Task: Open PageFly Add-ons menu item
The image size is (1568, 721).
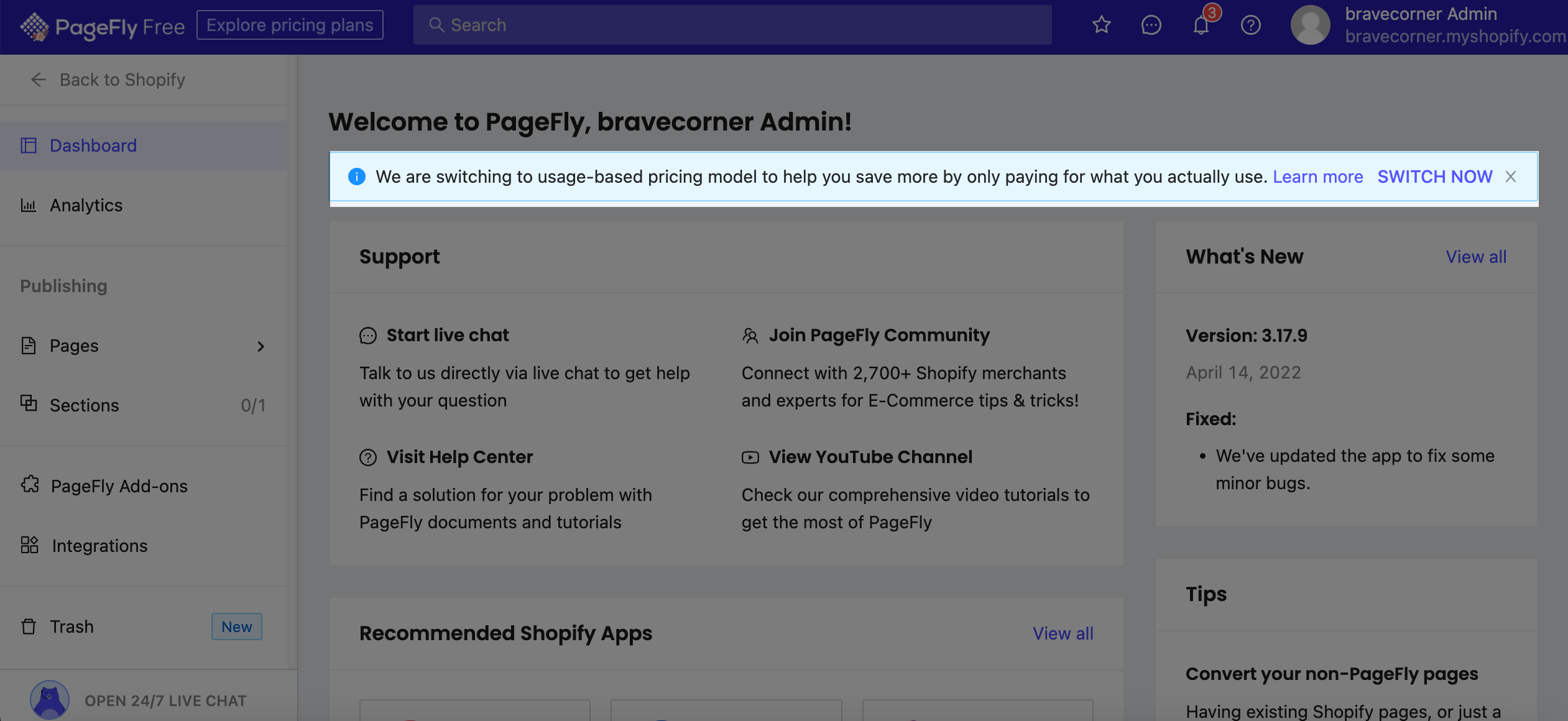Action: (144, 486)
